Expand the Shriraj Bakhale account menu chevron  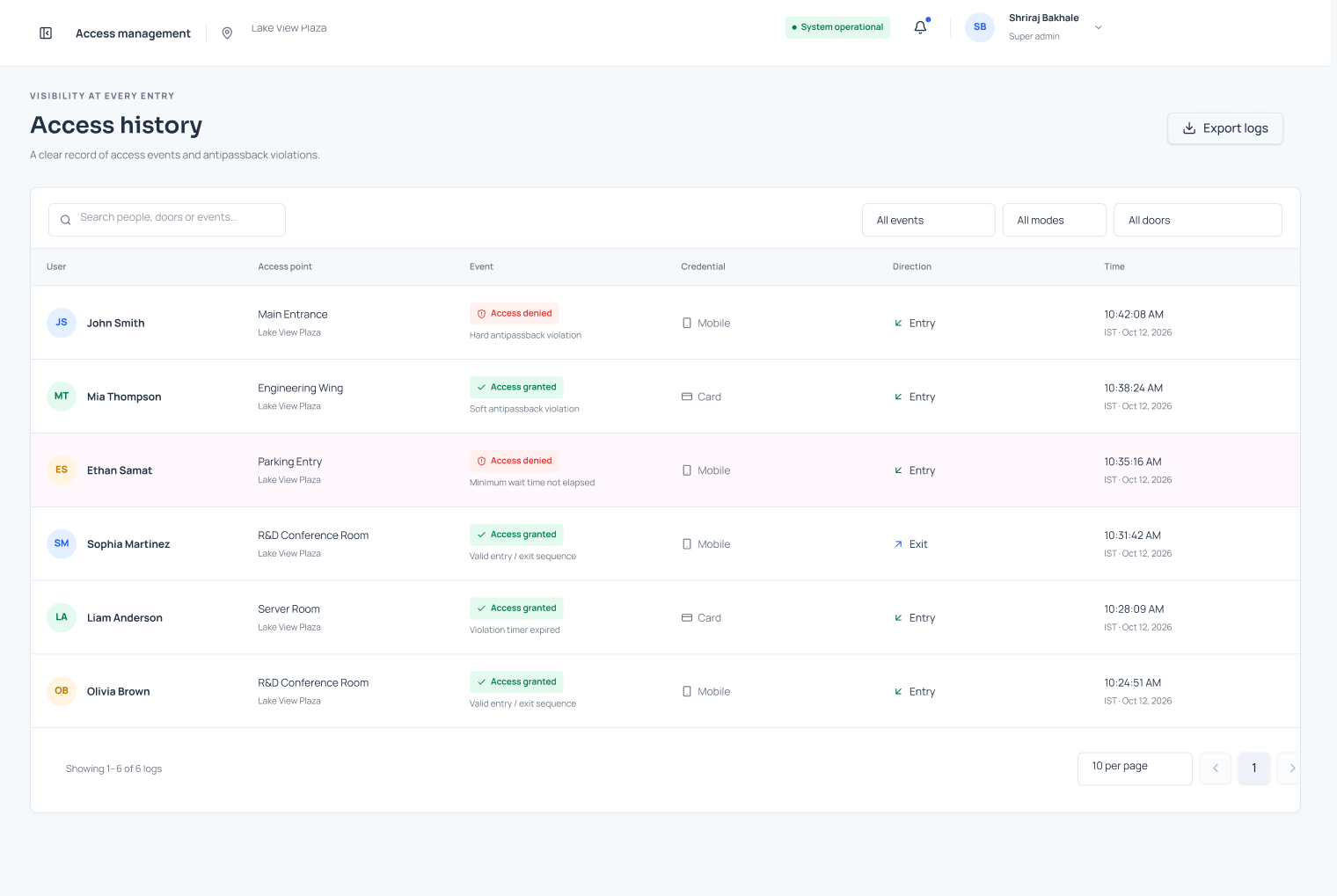(x=1098, y=27)
